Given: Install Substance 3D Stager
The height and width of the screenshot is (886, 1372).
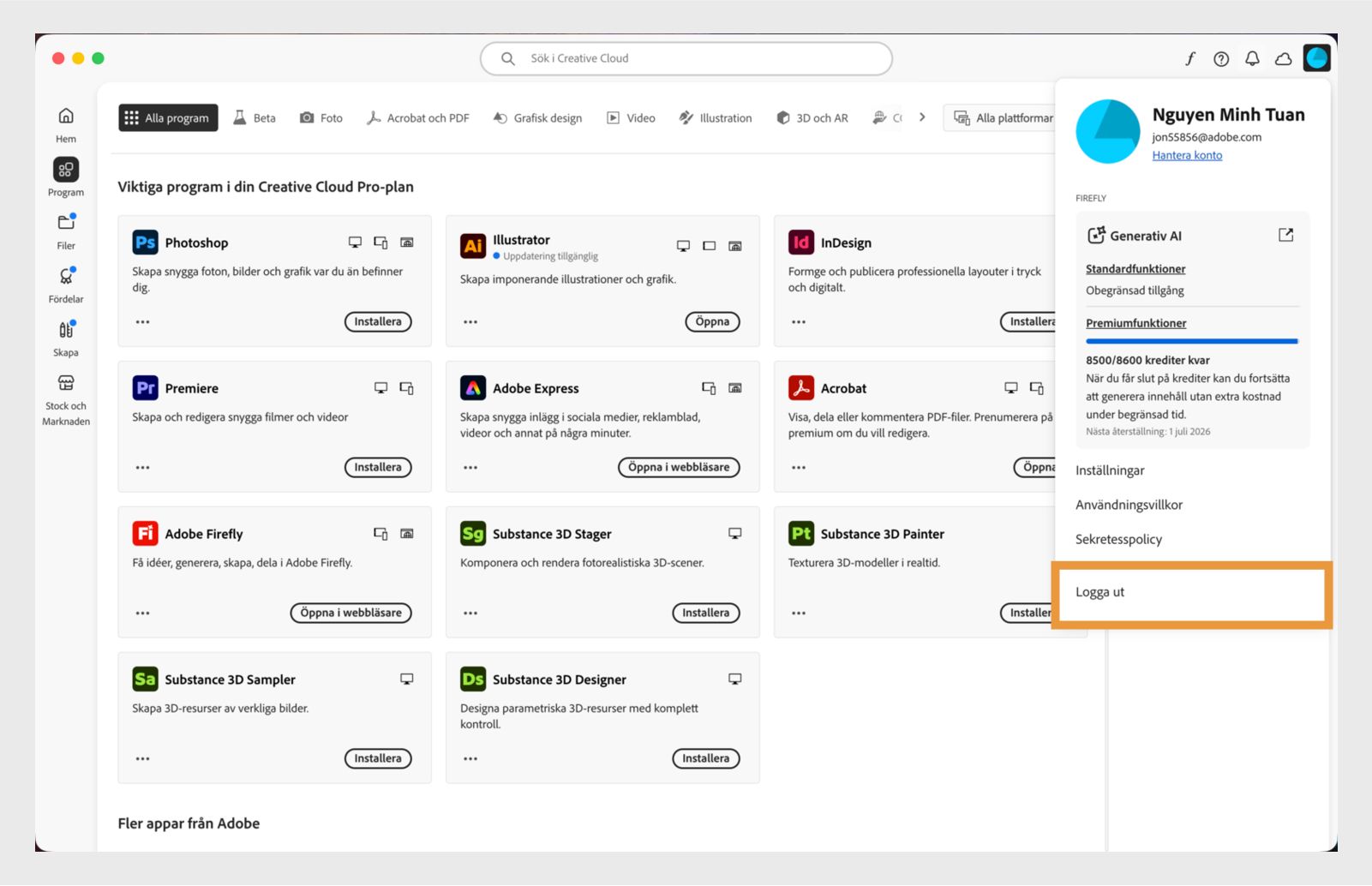Looking at the screenshot, I should click(x=706, y=614).
